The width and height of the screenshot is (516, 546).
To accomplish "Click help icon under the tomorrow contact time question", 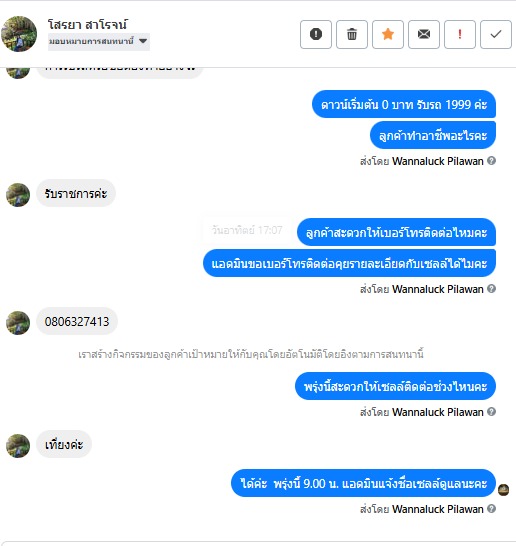I will click(x=491, y=412).
